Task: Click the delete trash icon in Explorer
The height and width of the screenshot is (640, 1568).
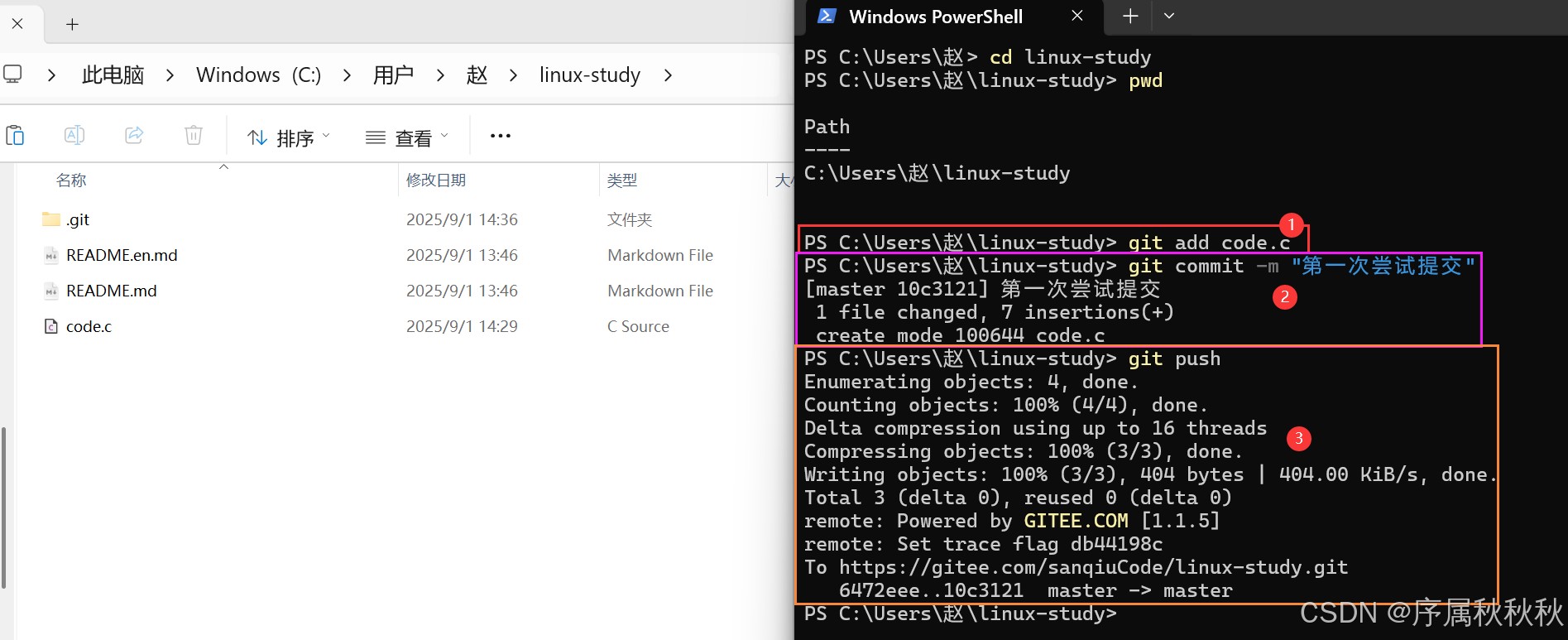Action: 194,135
